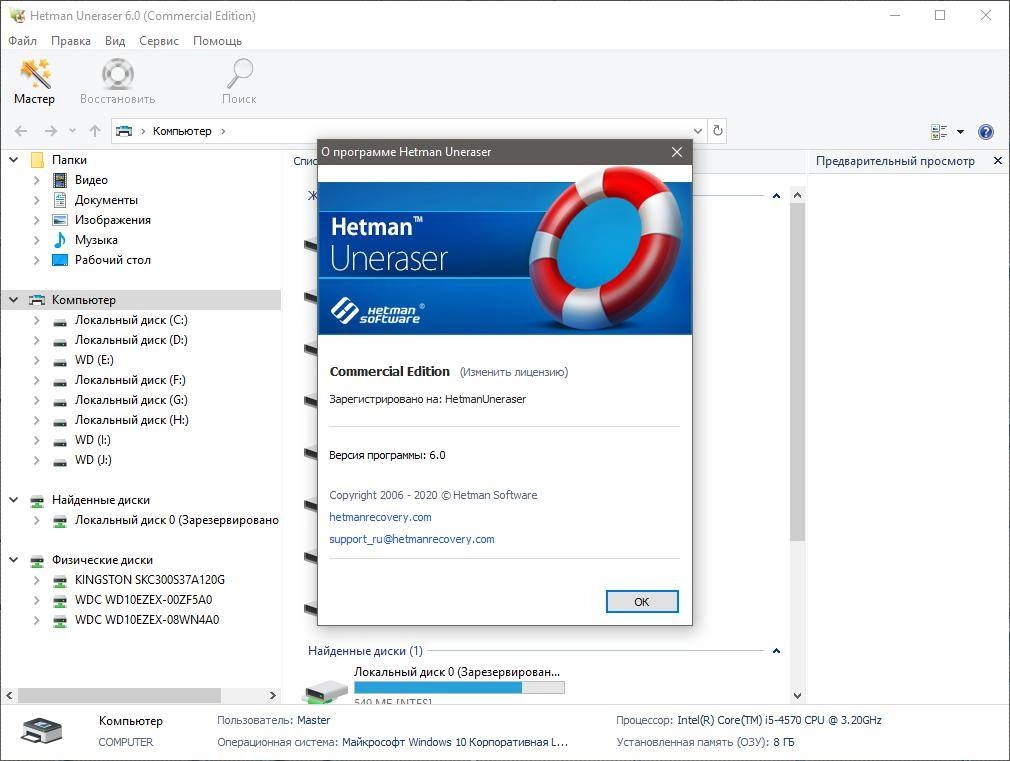Refresh the address bar location
This screenshot has width=1010, height=761.
coord(718,131)
